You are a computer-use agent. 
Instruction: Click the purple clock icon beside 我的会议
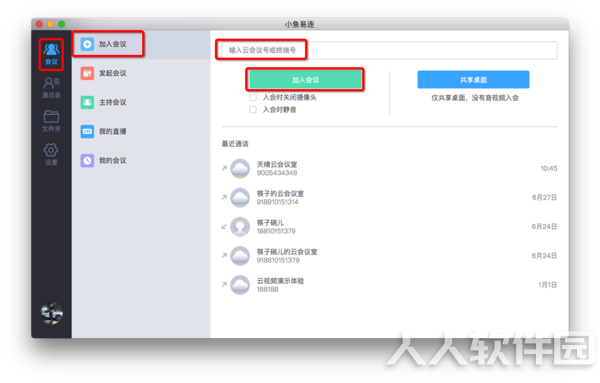pos(87,160)
